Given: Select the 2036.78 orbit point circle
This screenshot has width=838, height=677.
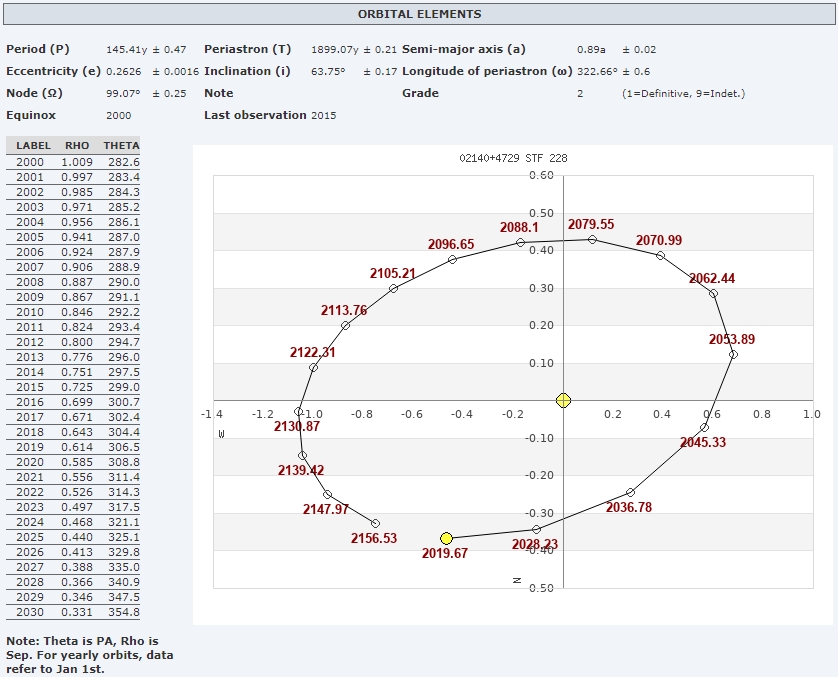Looking at the screenshot, I should coord(630,492).
